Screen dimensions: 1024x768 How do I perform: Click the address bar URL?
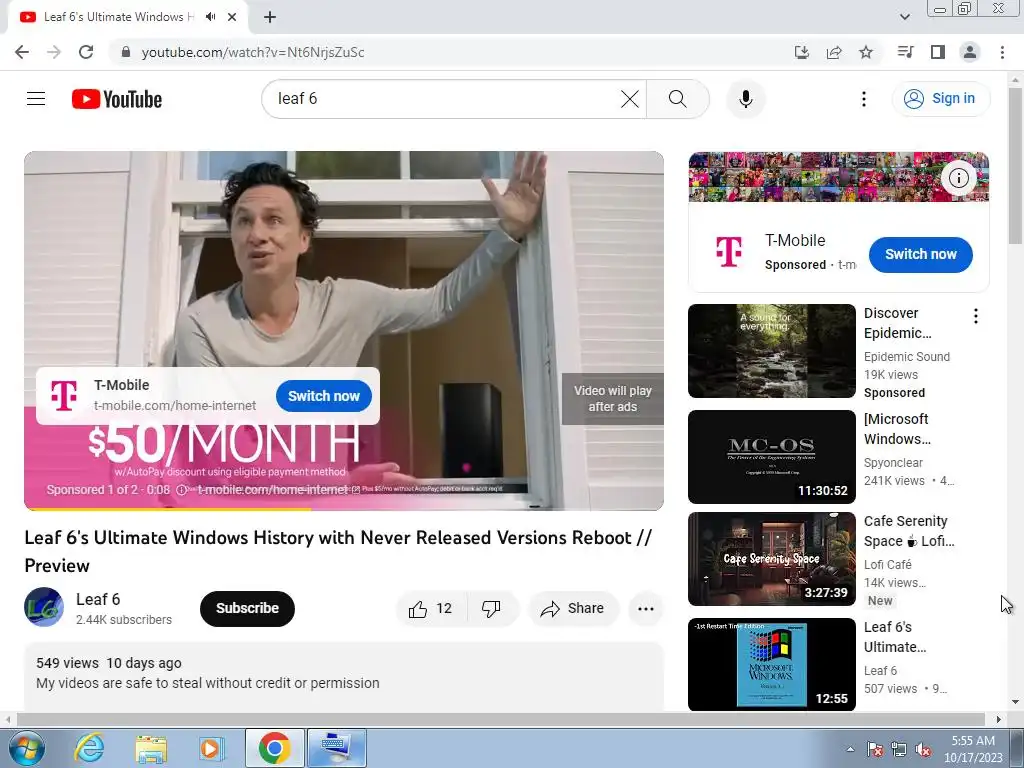point(253,52)
